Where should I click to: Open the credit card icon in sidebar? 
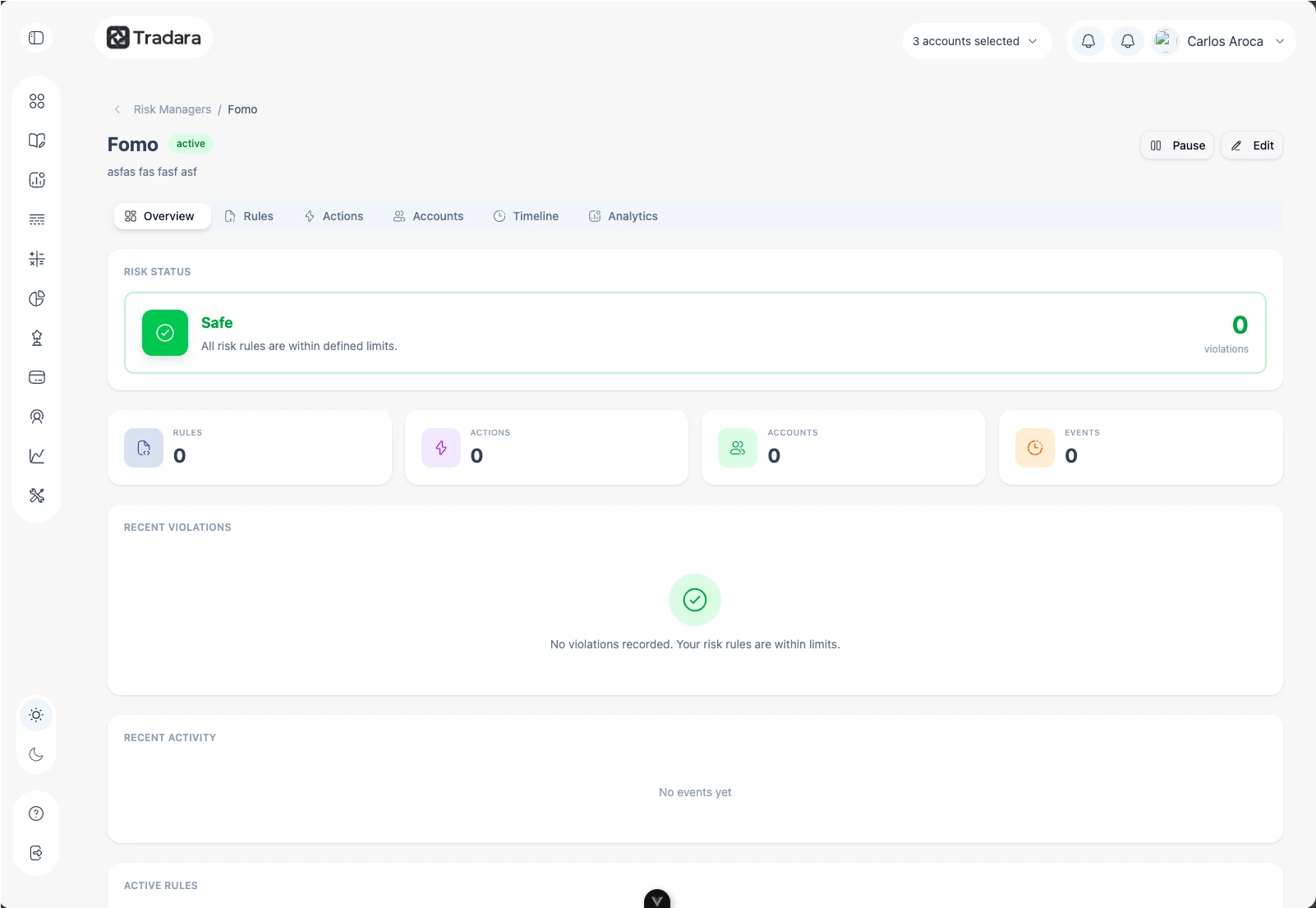point(37,377)
